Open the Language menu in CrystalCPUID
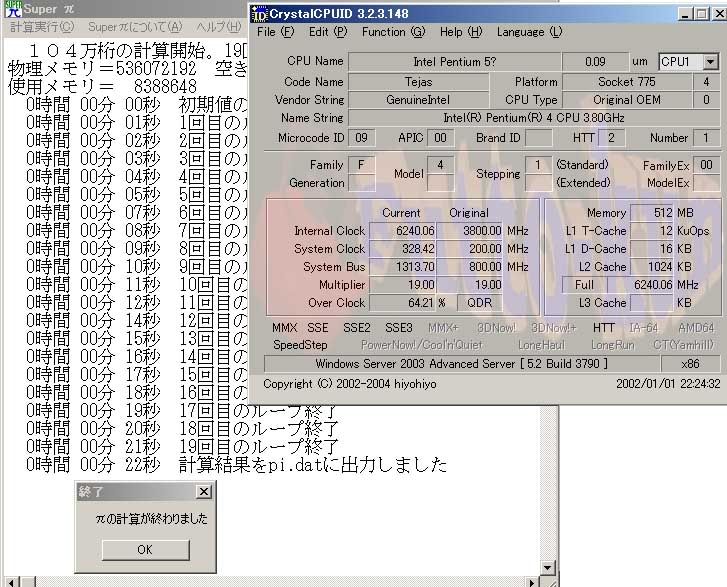727x587 pixels. click(529, 32)
